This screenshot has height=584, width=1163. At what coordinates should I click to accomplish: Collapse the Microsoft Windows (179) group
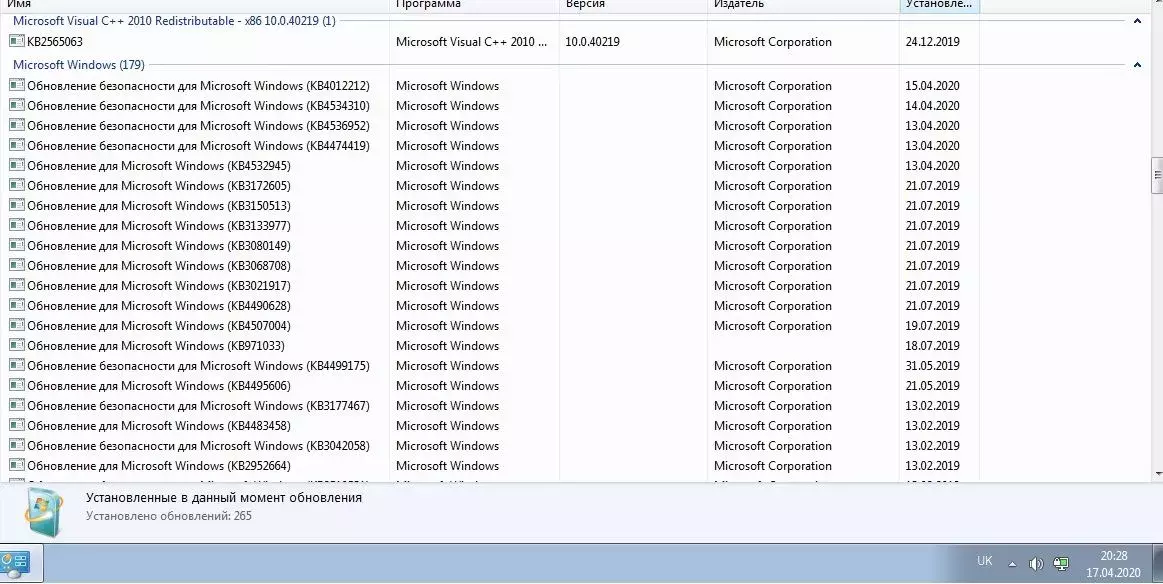coord(1137,65)
